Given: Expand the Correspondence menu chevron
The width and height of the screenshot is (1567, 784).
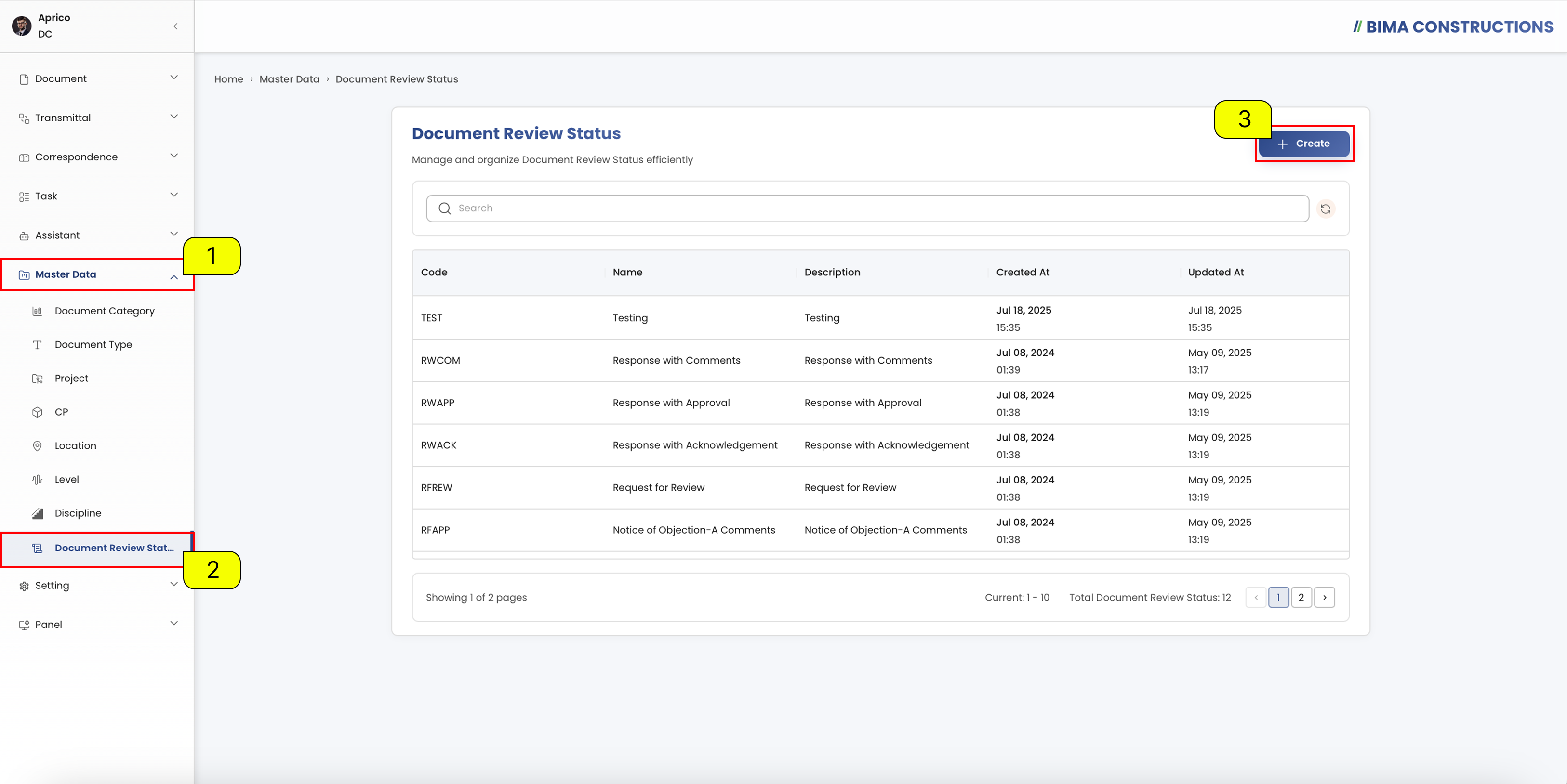Looking at the screenshot, I should 174,156.
